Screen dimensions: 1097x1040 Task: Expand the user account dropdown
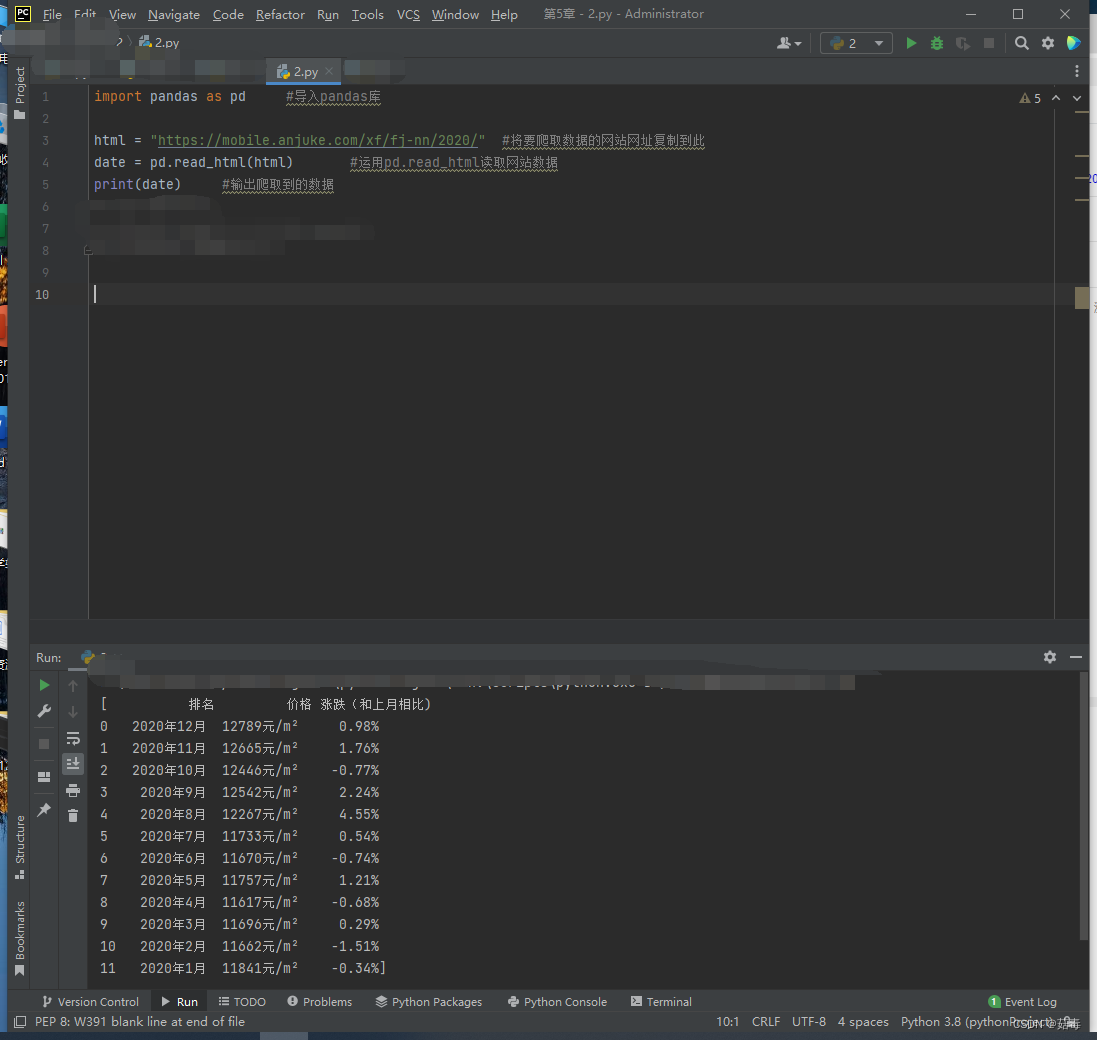[x=789, y=43]
